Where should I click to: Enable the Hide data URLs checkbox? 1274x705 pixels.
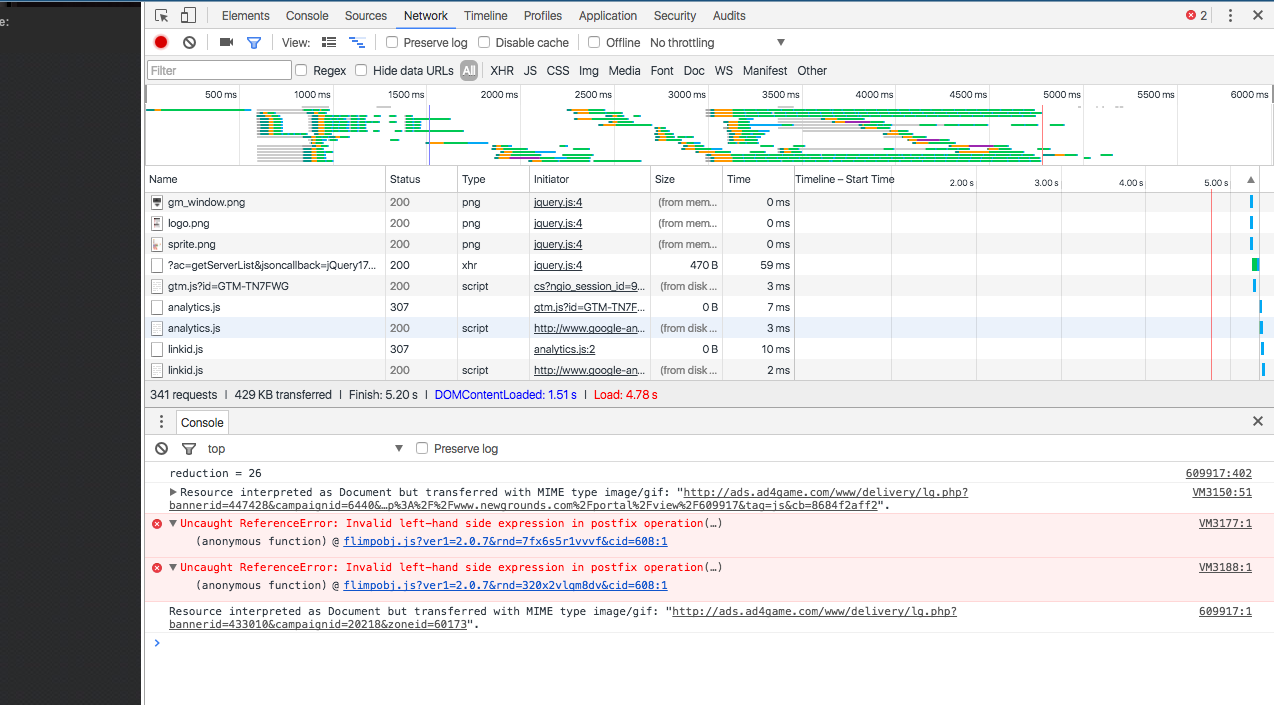coord(361,70)
